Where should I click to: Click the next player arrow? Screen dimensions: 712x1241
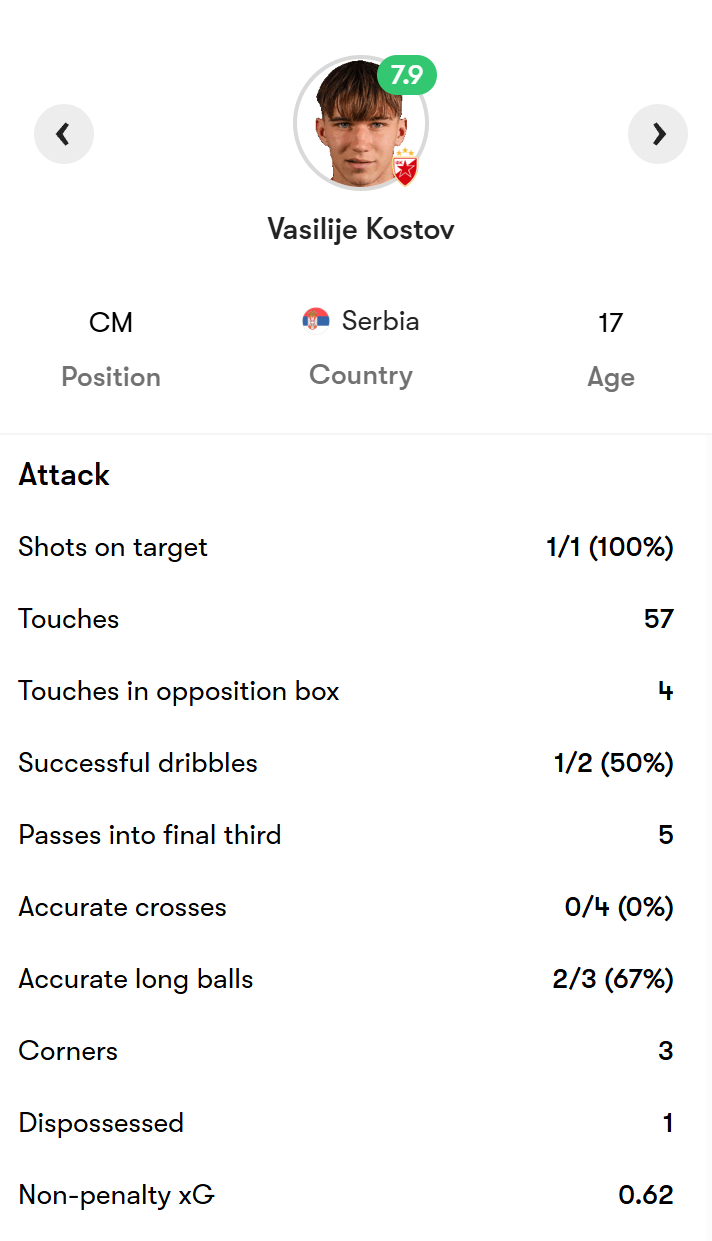[x=658, y=134]
